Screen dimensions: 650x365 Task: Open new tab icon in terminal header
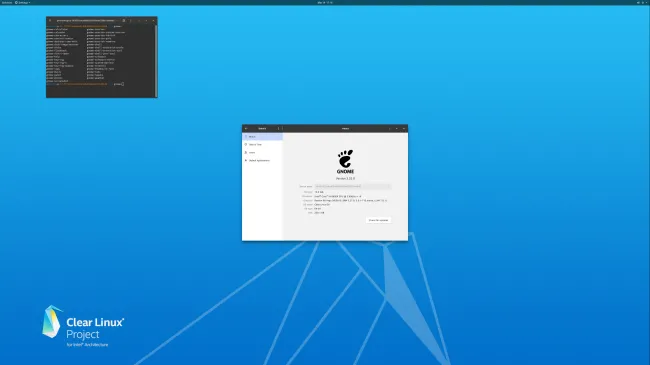(50, 20)
